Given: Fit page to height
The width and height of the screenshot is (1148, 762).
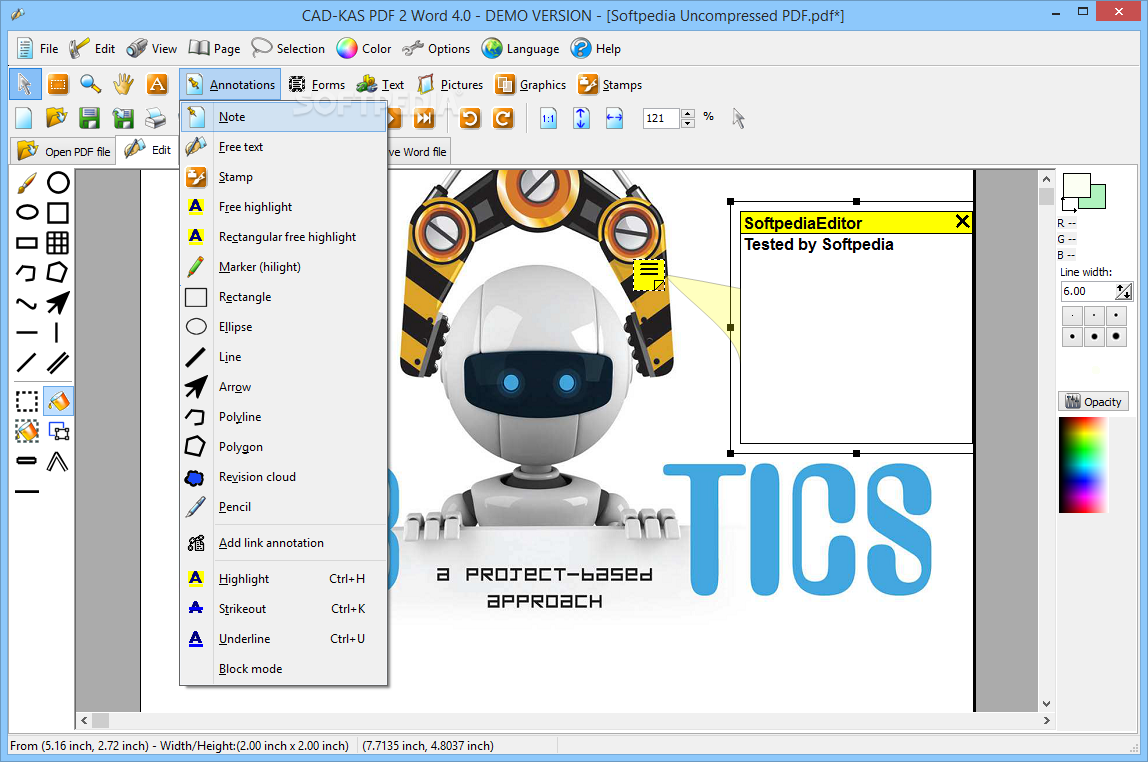Looking at the screenshot, I should (x=581, y=118).
